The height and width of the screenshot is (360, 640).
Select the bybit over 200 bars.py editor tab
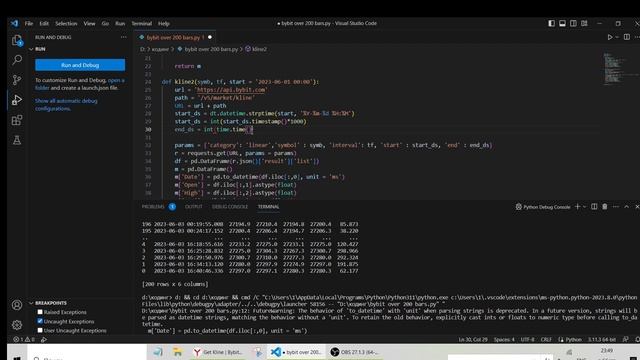176,37
